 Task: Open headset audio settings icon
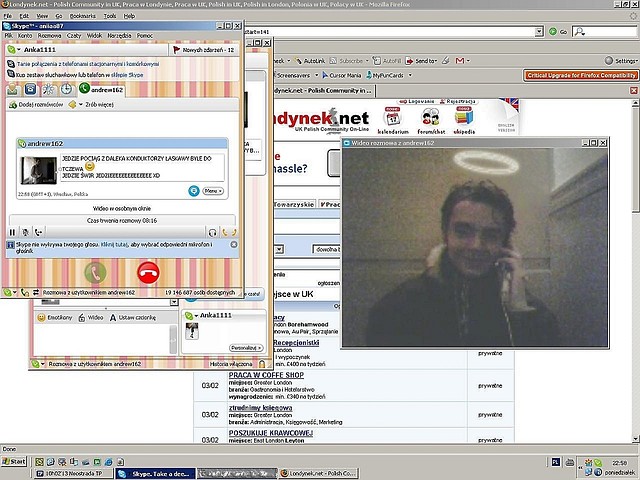212,233
